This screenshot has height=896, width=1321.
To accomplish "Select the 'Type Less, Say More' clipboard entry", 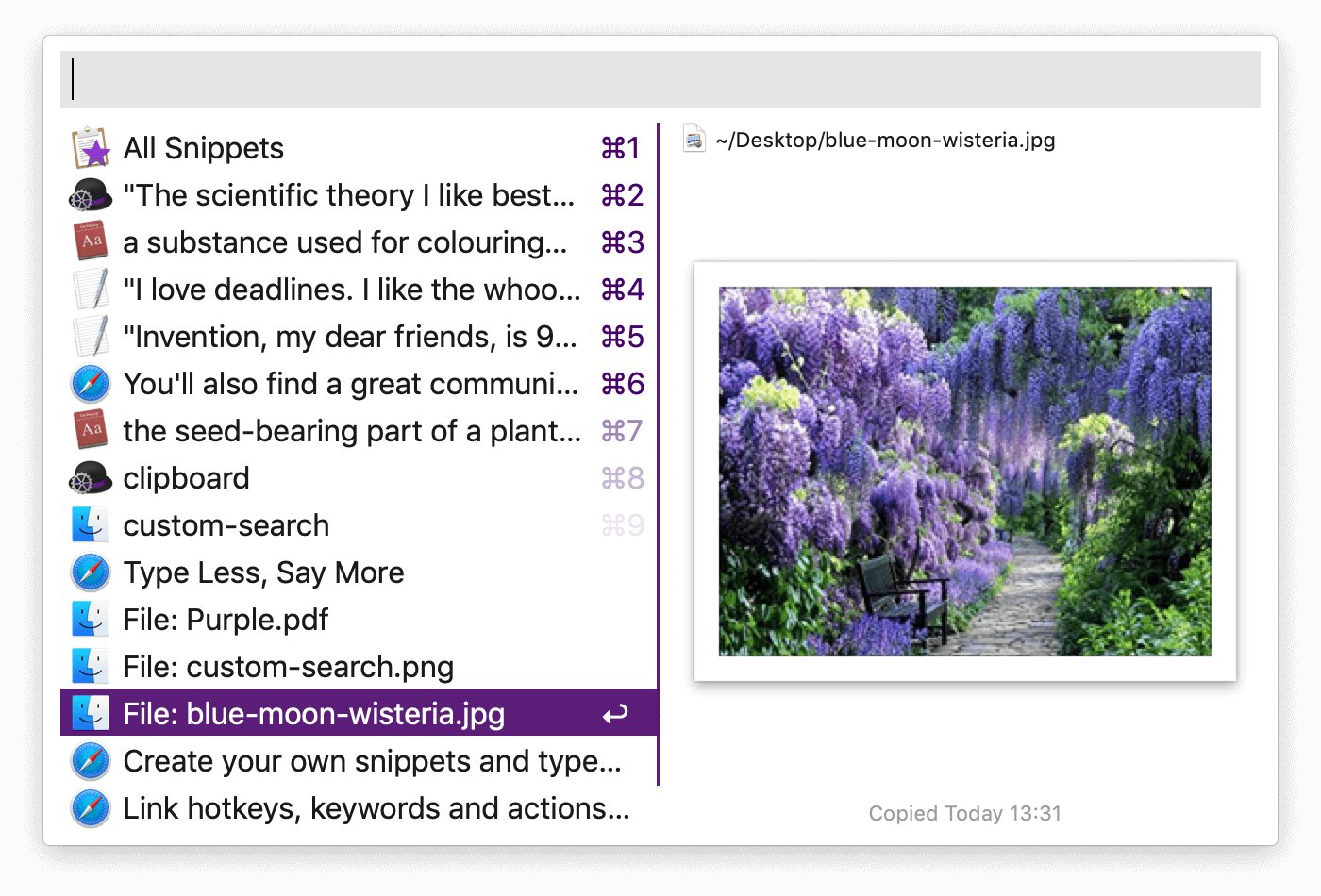I will click(263, 572).
